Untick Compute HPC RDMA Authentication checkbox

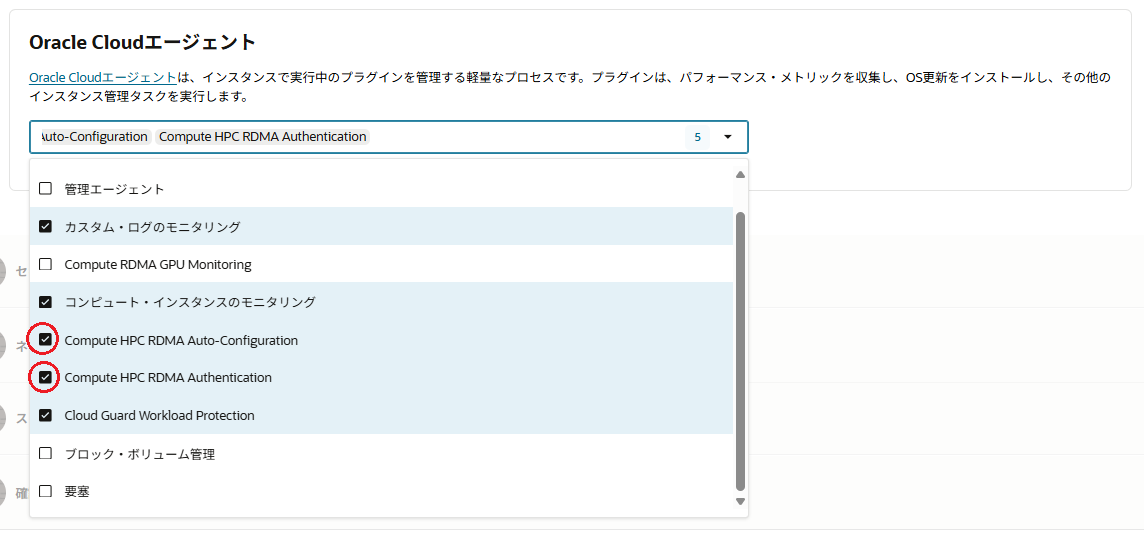[45, 378]
